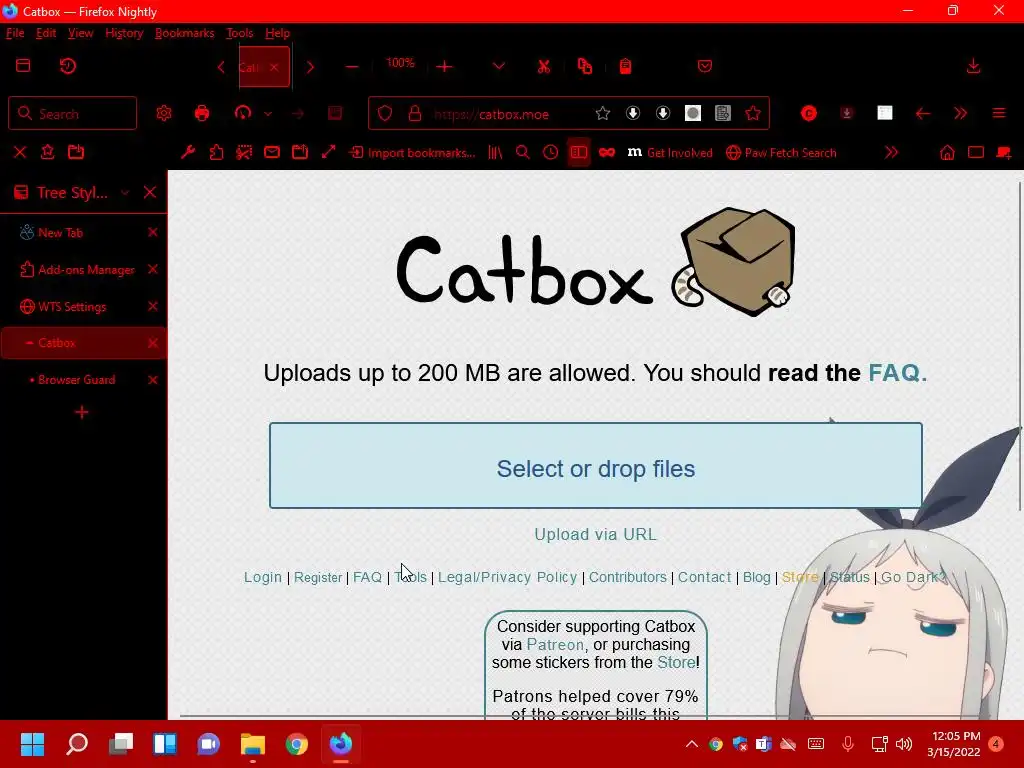Viewport: 1024px width, 768px height.
Task: Open the hamburger application menu
Action: pos(999,114)
